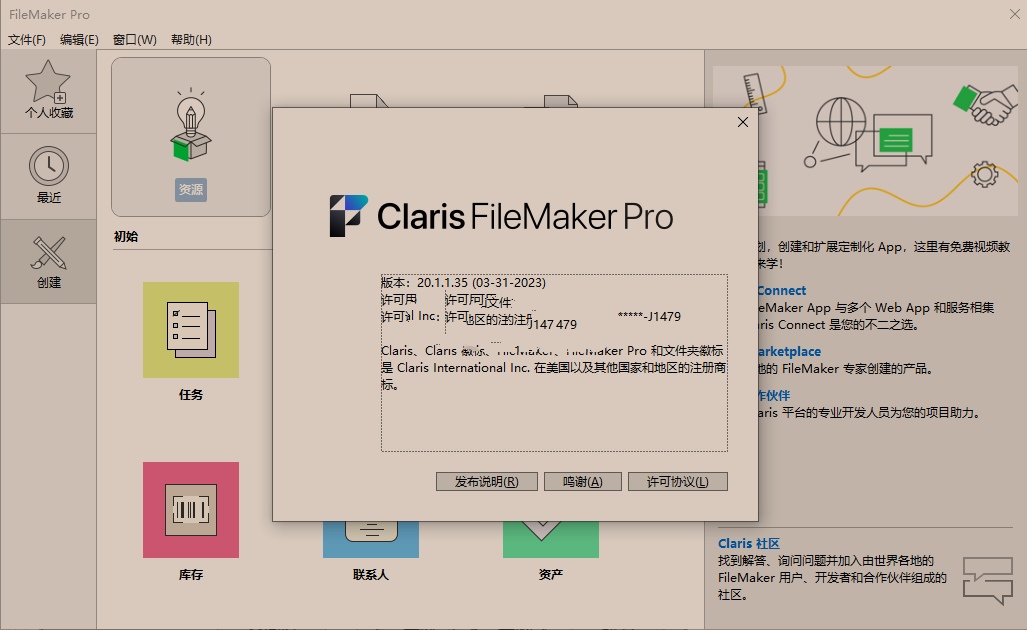The height and width of the screenshot is (630, 1027).
Task: Click the license key text *****-J1479
Action: (x=649, y=316)
